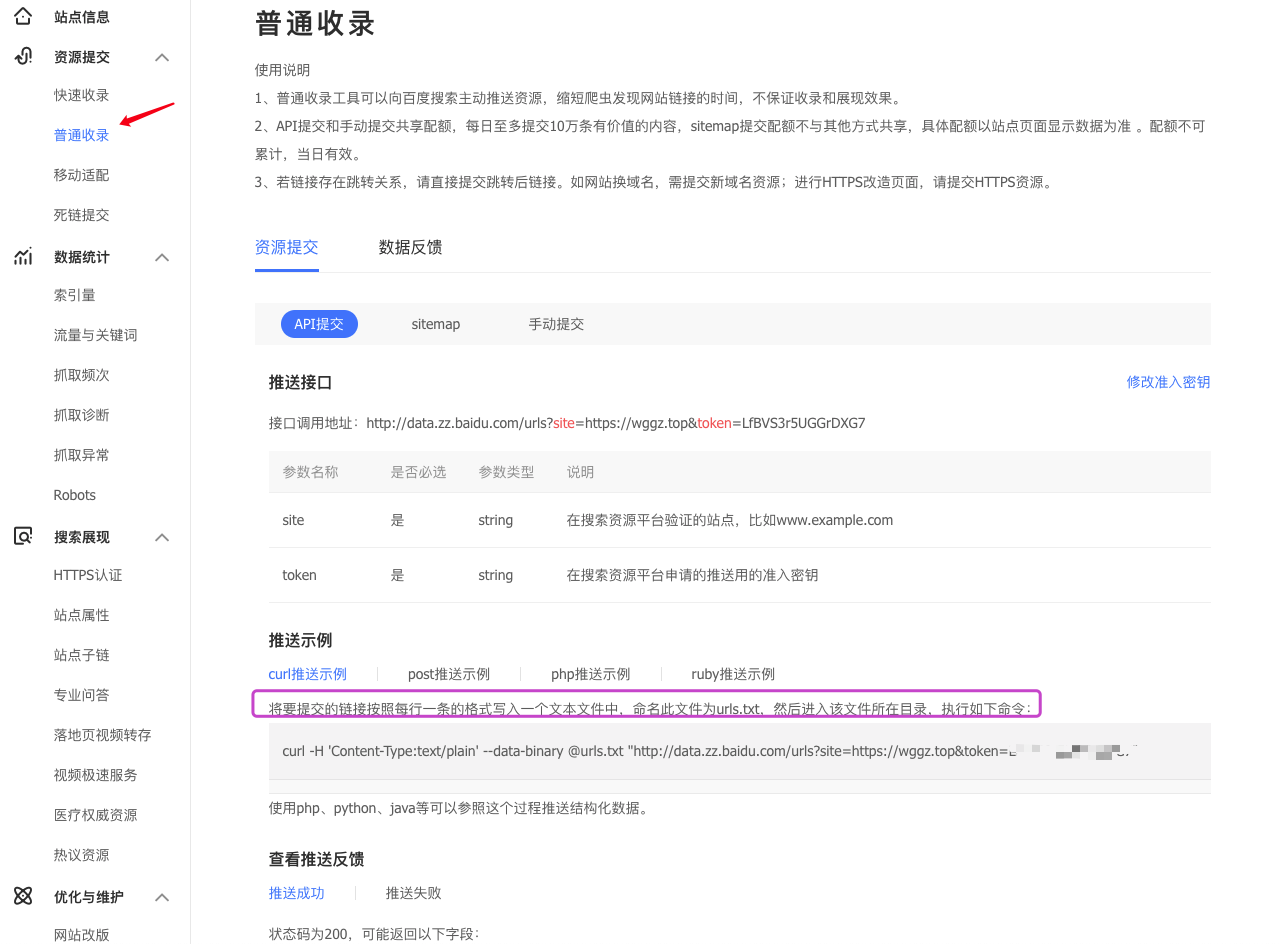Open 视频极速服务 in the sidebar

[96, 775]
